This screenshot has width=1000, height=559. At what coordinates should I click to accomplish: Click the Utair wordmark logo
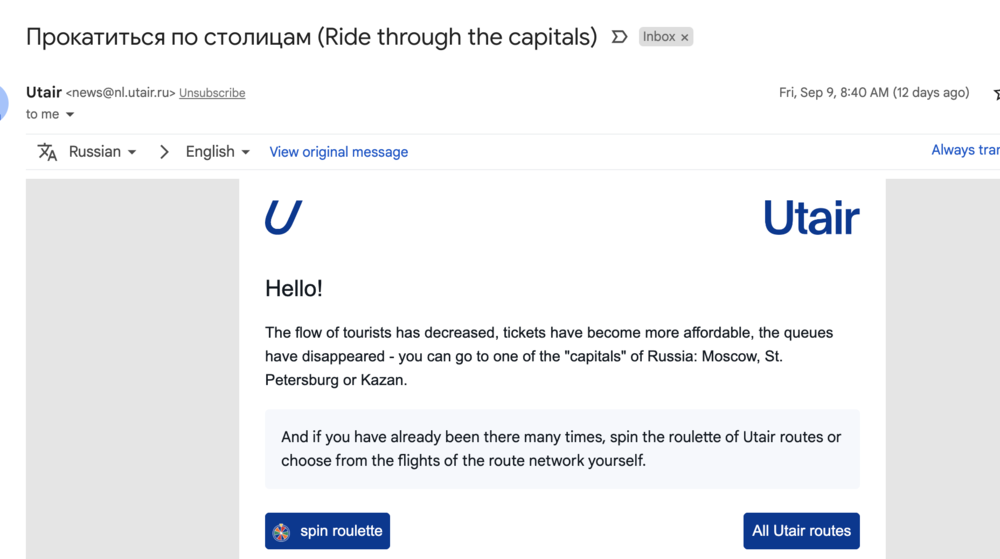[811, 217]
